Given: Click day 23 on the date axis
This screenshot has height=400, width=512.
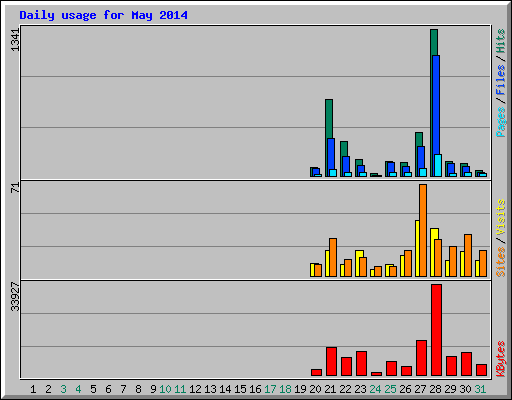Looking at the screenshot, I should pyautogui.click(x=360, y=389).
